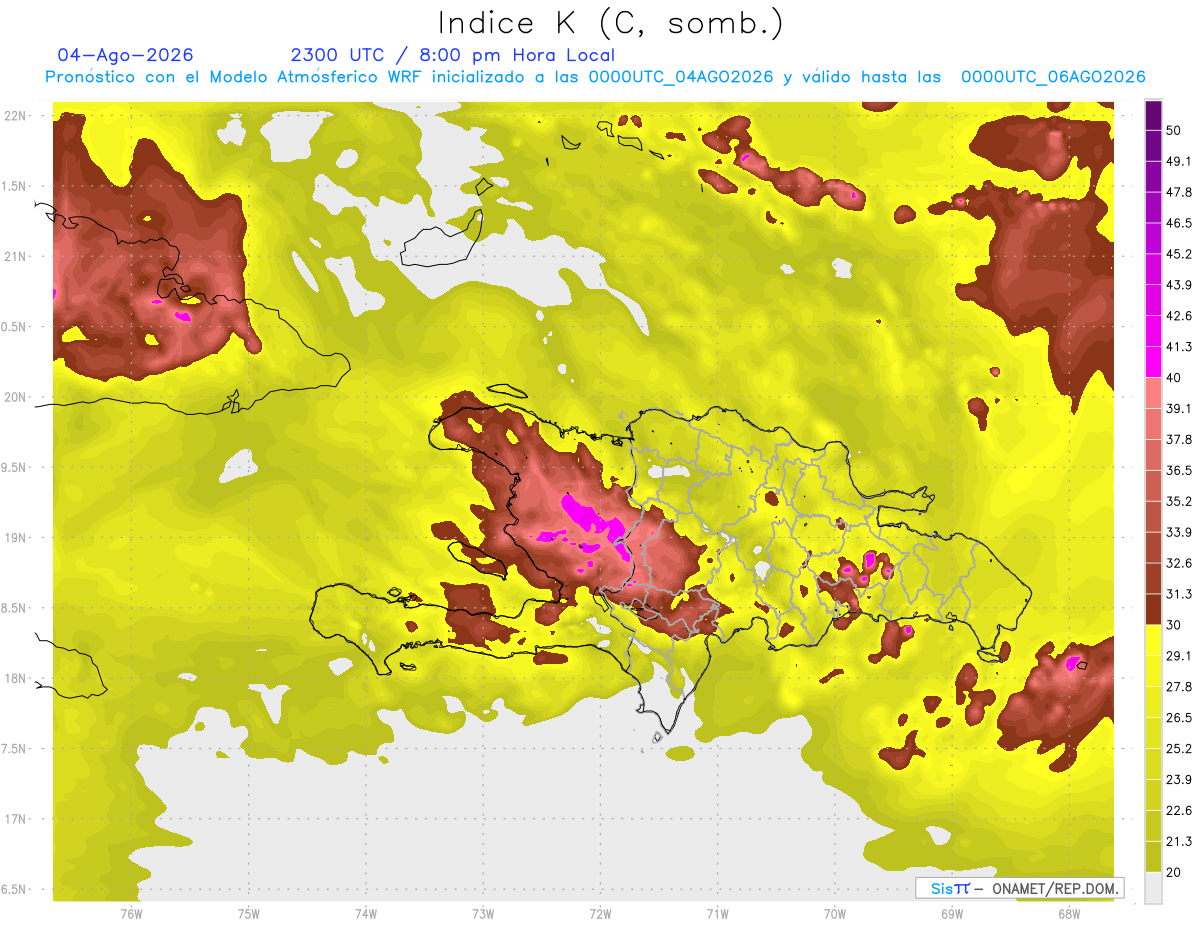Click the colorbar value "31.3"
1200x927 pixels.
point(1179,594)
